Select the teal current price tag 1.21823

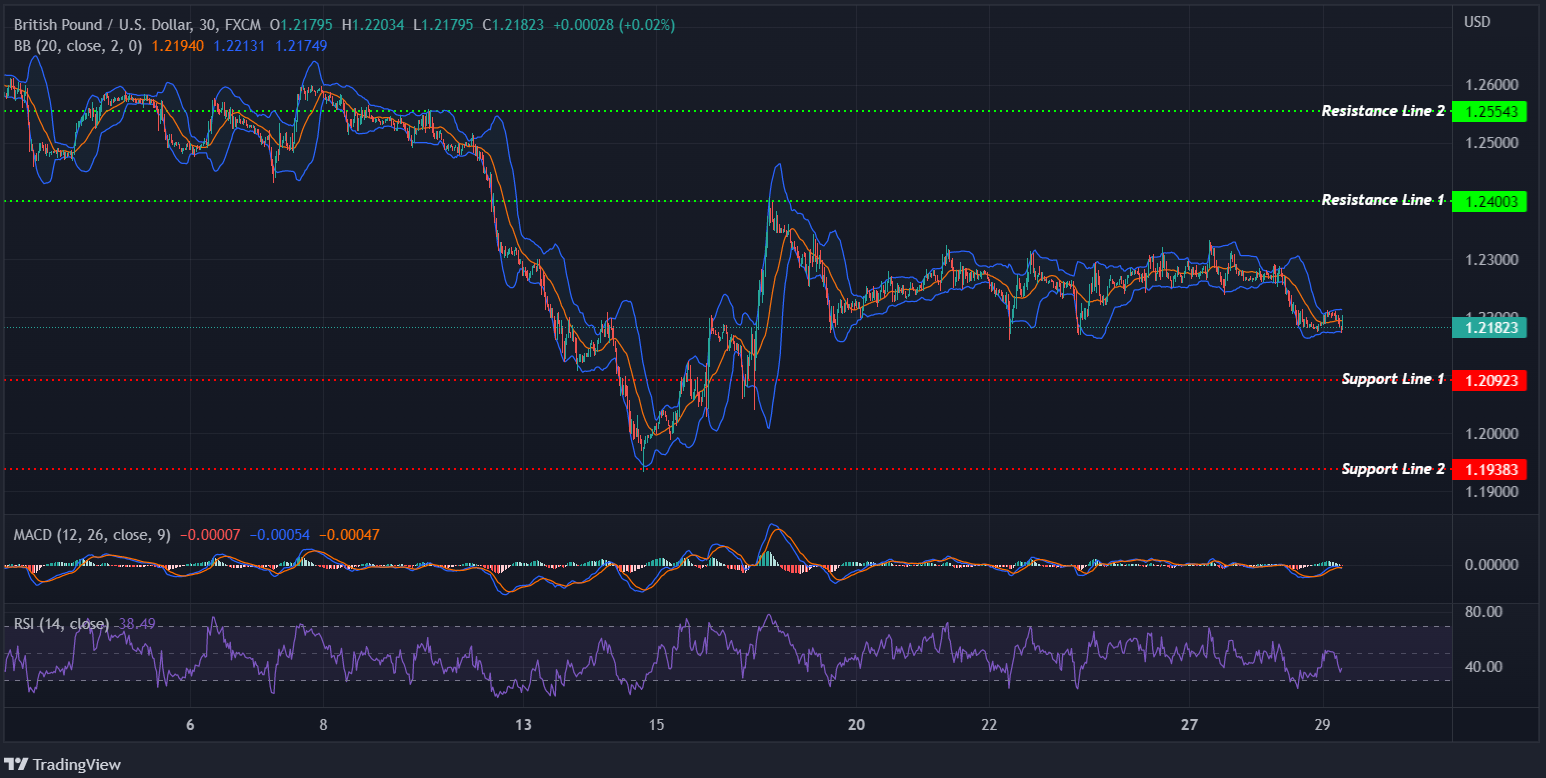tap(1489, 327)
